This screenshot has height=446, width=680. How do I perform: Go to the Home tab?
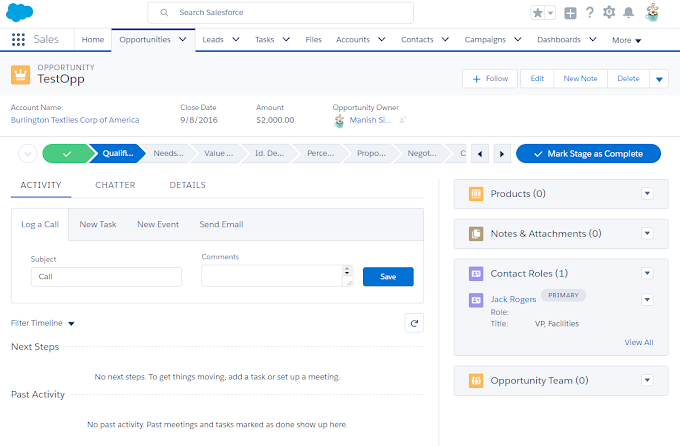point(93,39)
